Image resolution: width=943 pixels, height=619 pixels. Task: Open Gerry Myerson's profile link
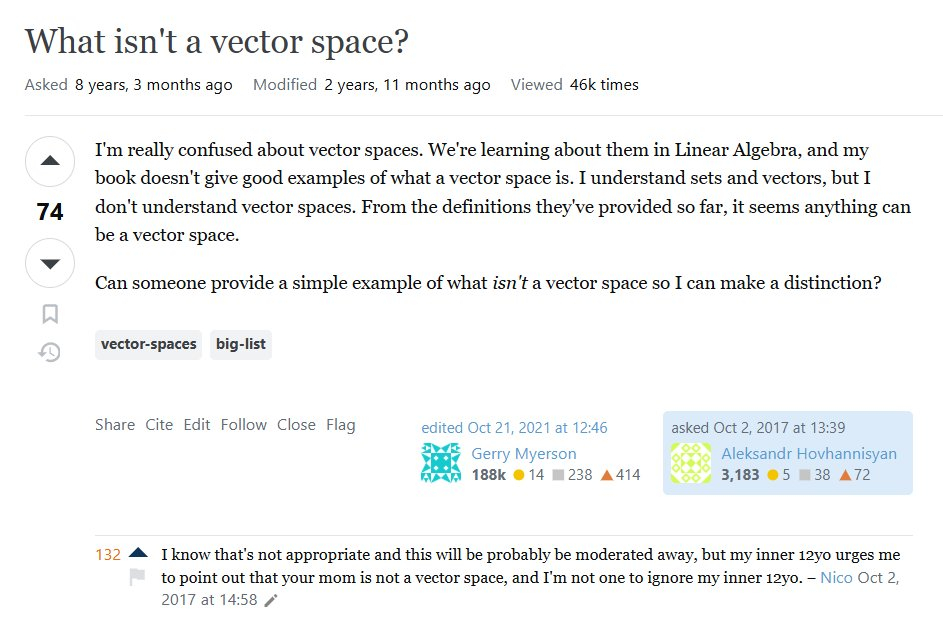524,454
